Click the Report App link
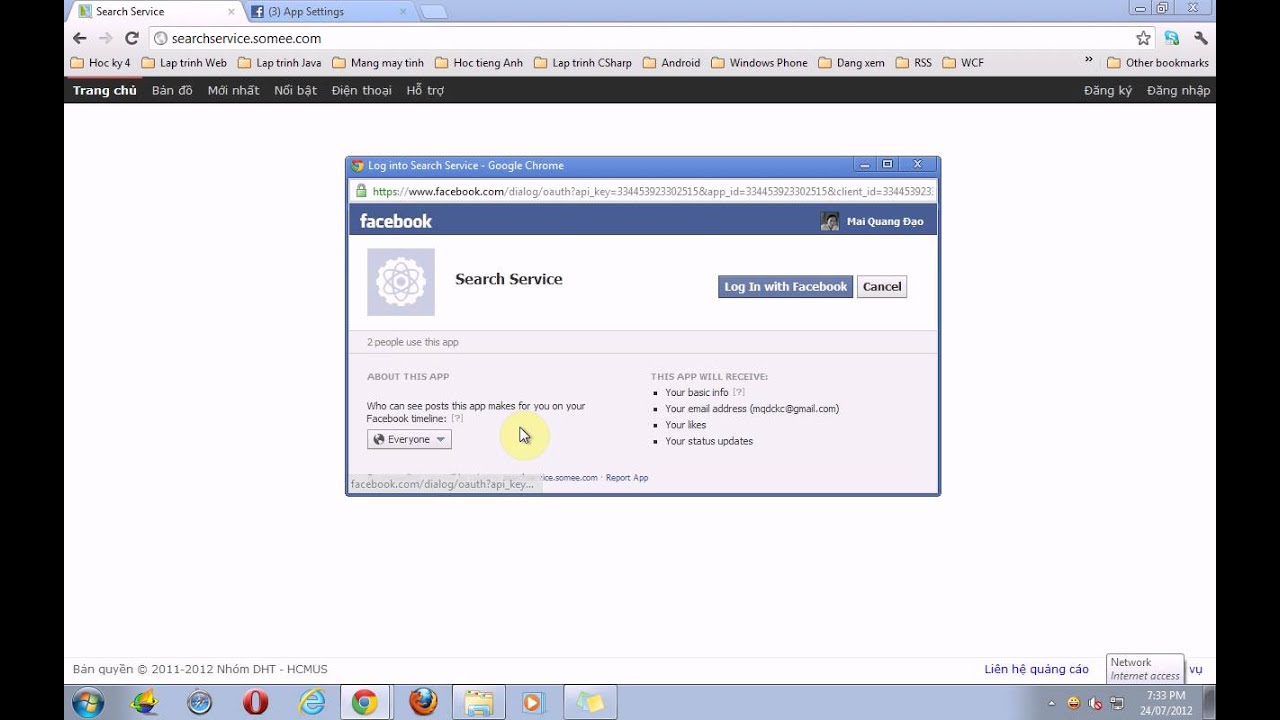 (x=627, y=478)
